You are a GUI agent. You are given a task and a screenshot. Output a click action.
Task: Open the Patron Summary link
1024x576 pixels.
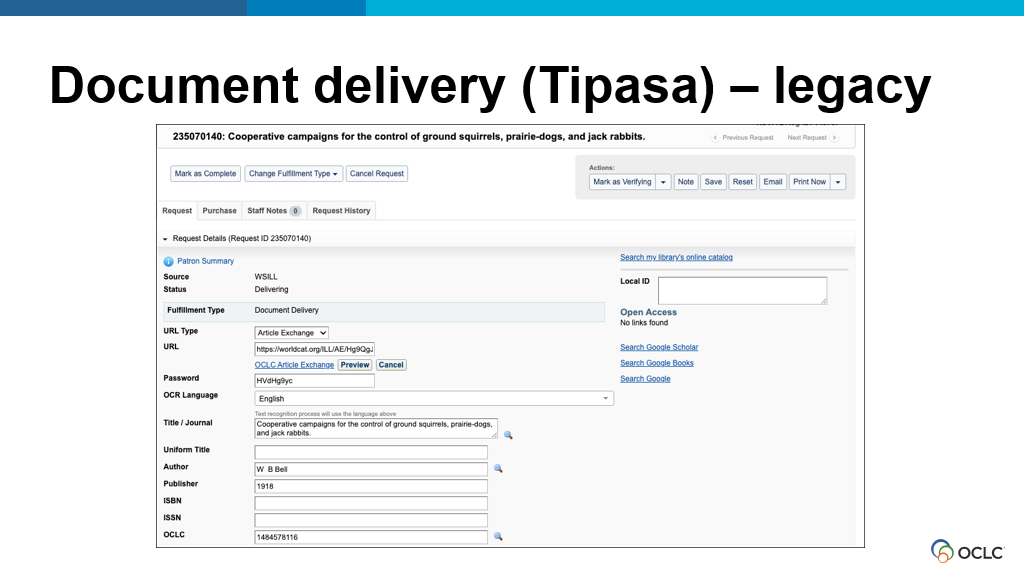[x=205, y=261]
